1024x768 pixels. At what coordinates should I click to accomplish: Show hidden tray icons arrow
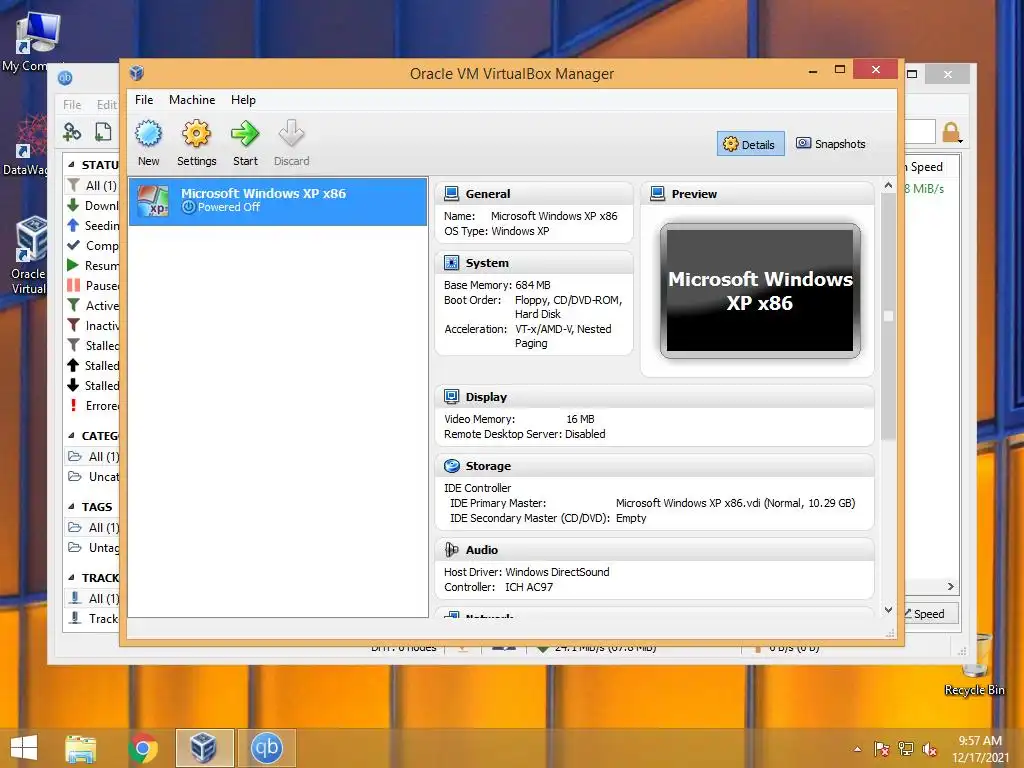tap(857, 749)
